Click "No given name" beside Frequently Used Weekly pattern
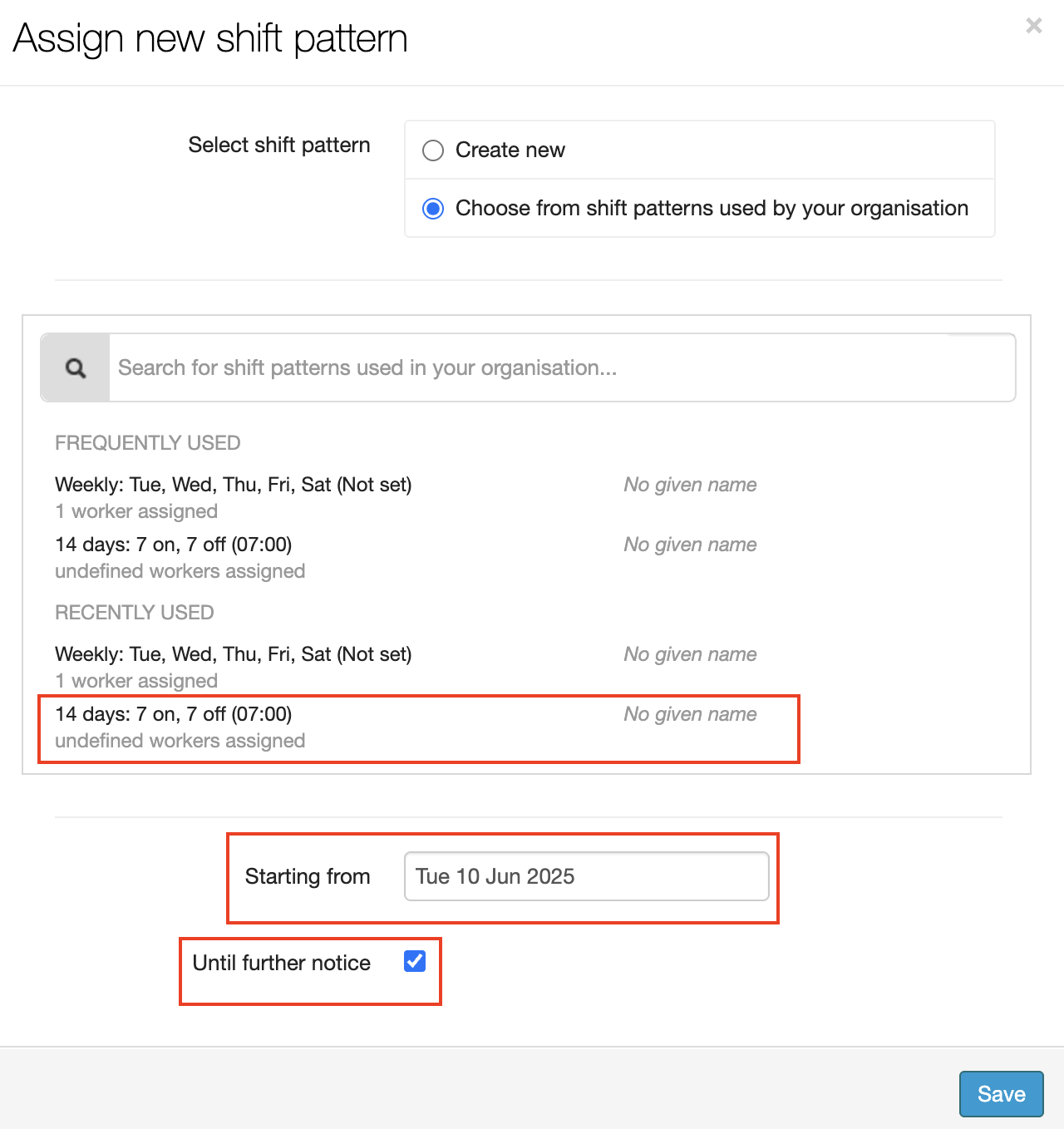 coord(690,485)
